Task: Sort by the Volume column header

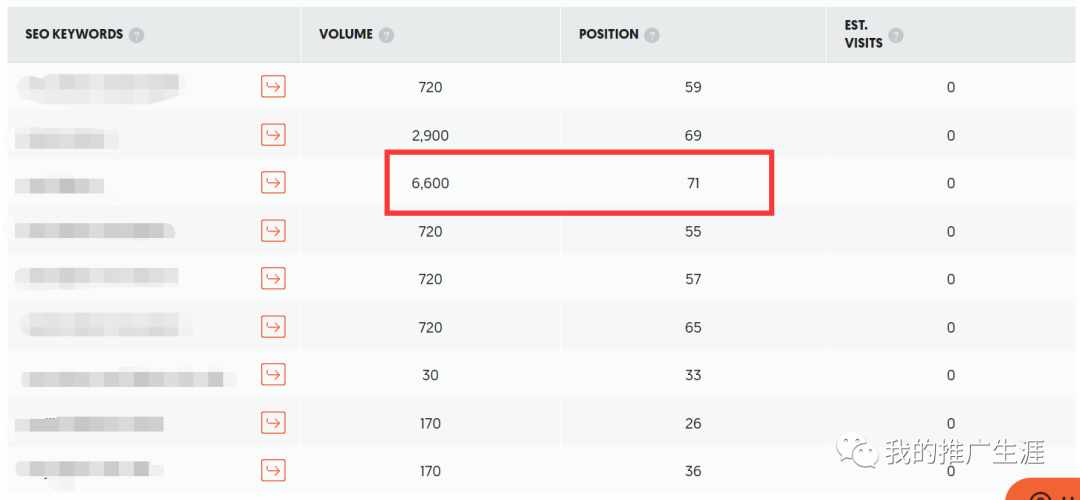Action: point(346,34)
